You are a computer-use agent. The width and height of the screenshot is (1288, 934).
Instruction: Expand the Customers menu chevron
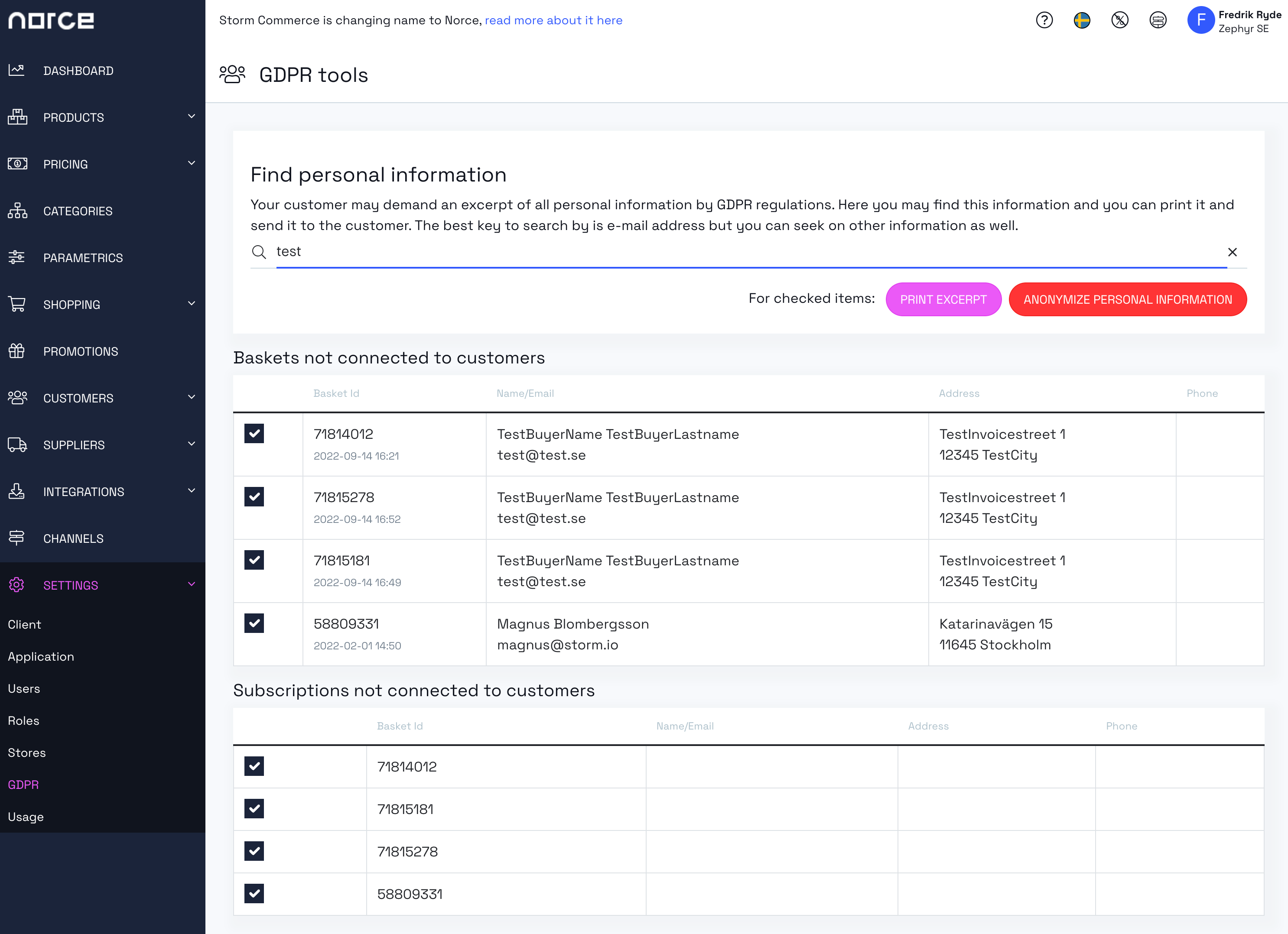click(x=192, y=397)
